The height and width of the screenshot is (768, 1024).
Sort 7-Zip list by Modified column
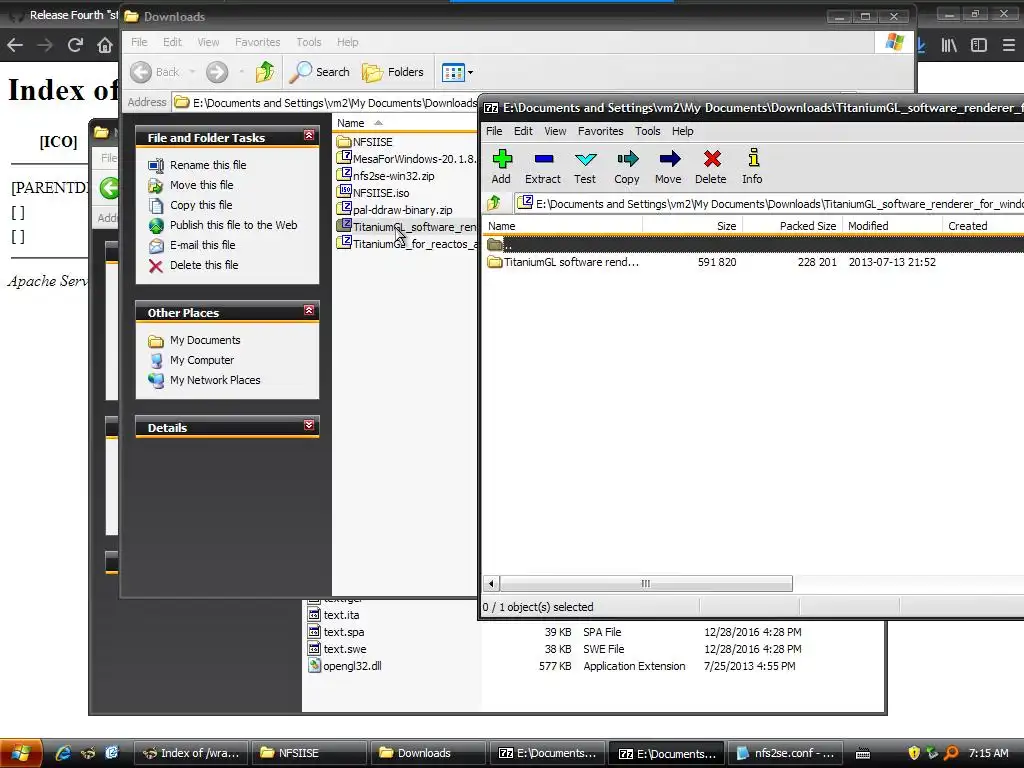[x=892, y=226]
